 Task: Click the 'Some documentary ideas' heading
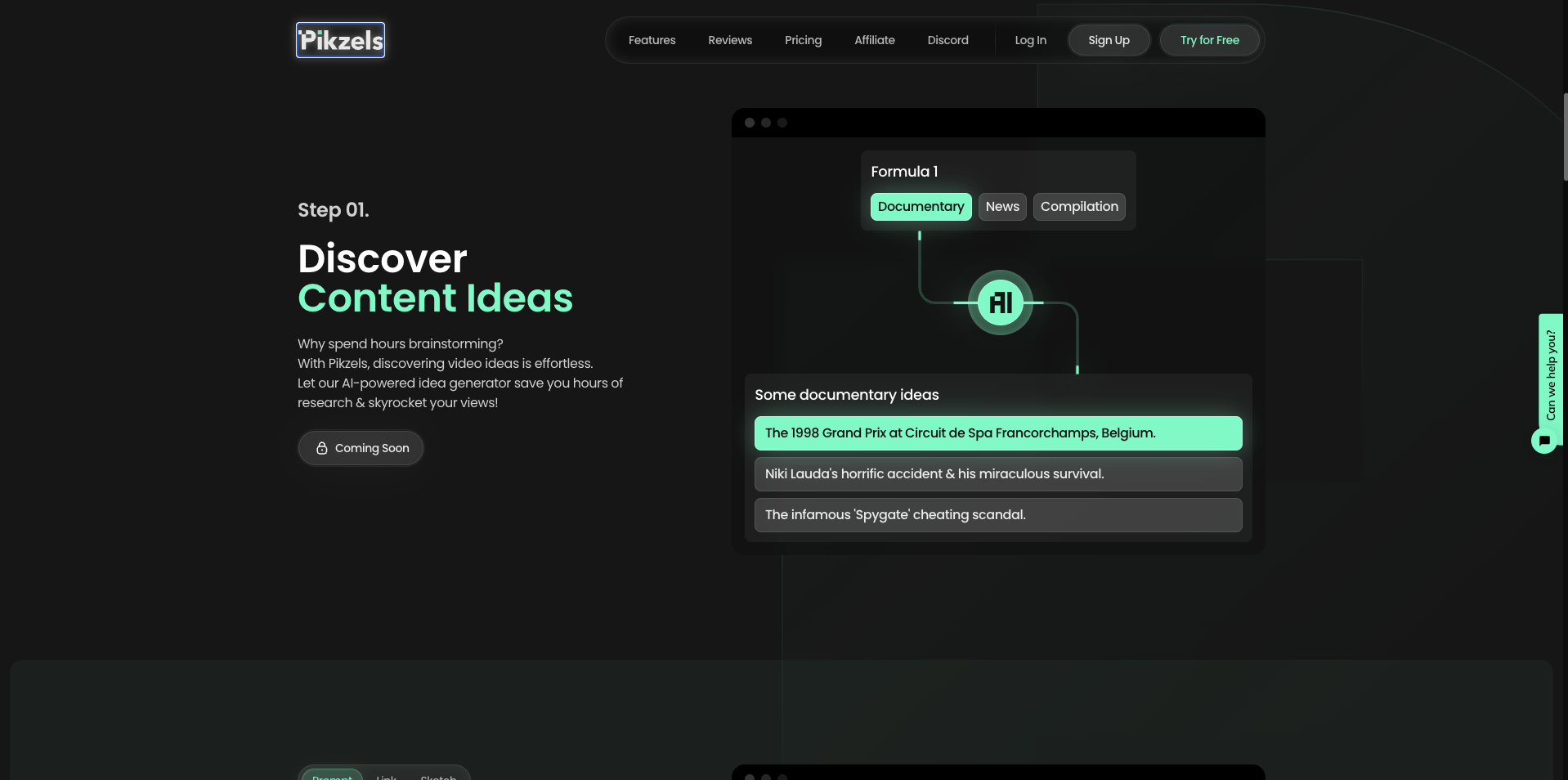[847, 395]
